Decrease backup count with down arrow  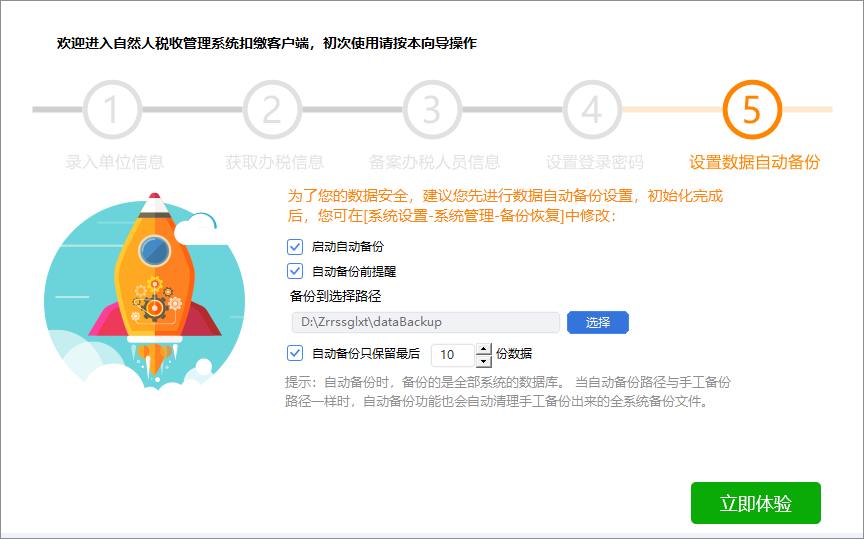484,362
